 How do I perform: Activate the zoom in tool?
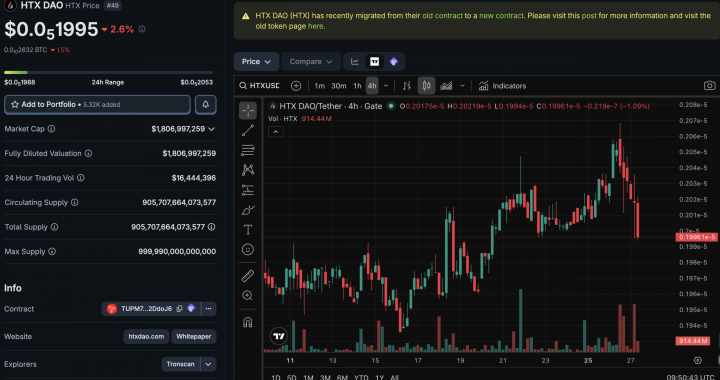(248, 296)
